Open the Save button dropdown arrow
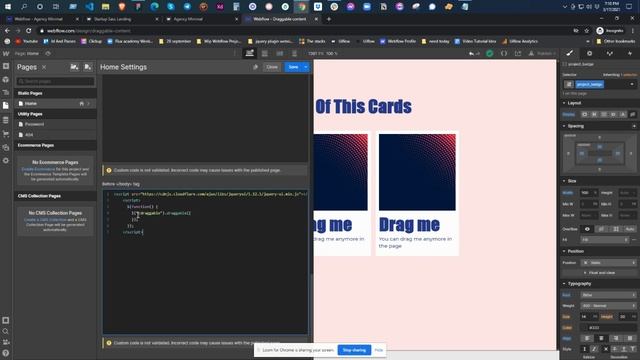Screen dimensions: 640x360 [x=306, y=67]
